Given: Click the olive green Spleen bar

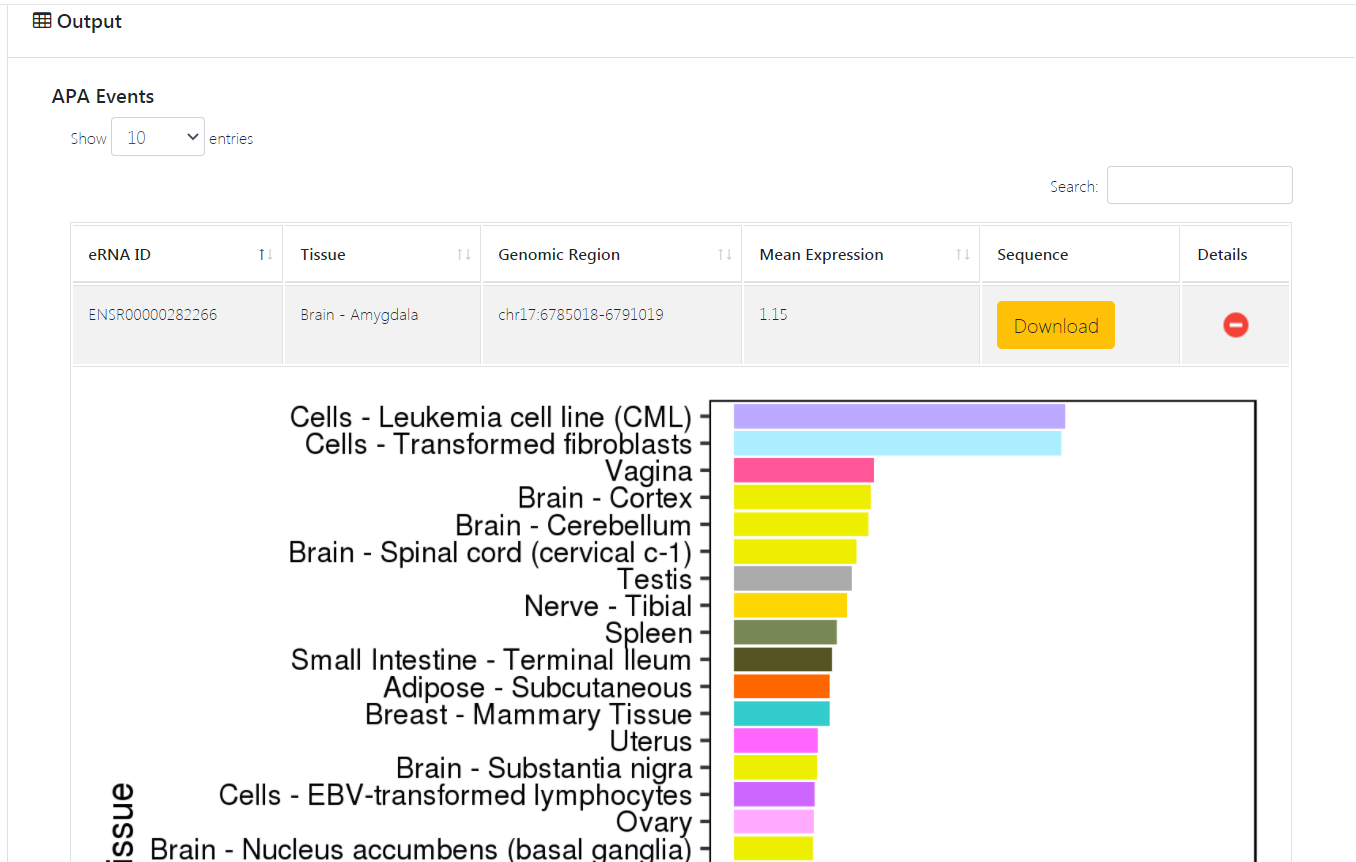Looking at the screenshot, I should click(785, 633).
